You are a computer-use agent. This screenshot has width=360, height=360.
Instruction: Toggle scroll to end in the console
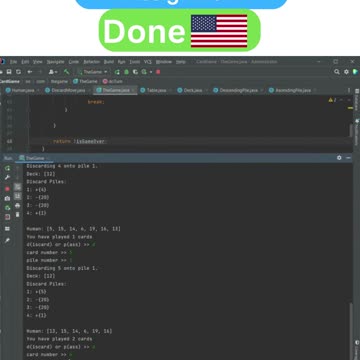18,196
